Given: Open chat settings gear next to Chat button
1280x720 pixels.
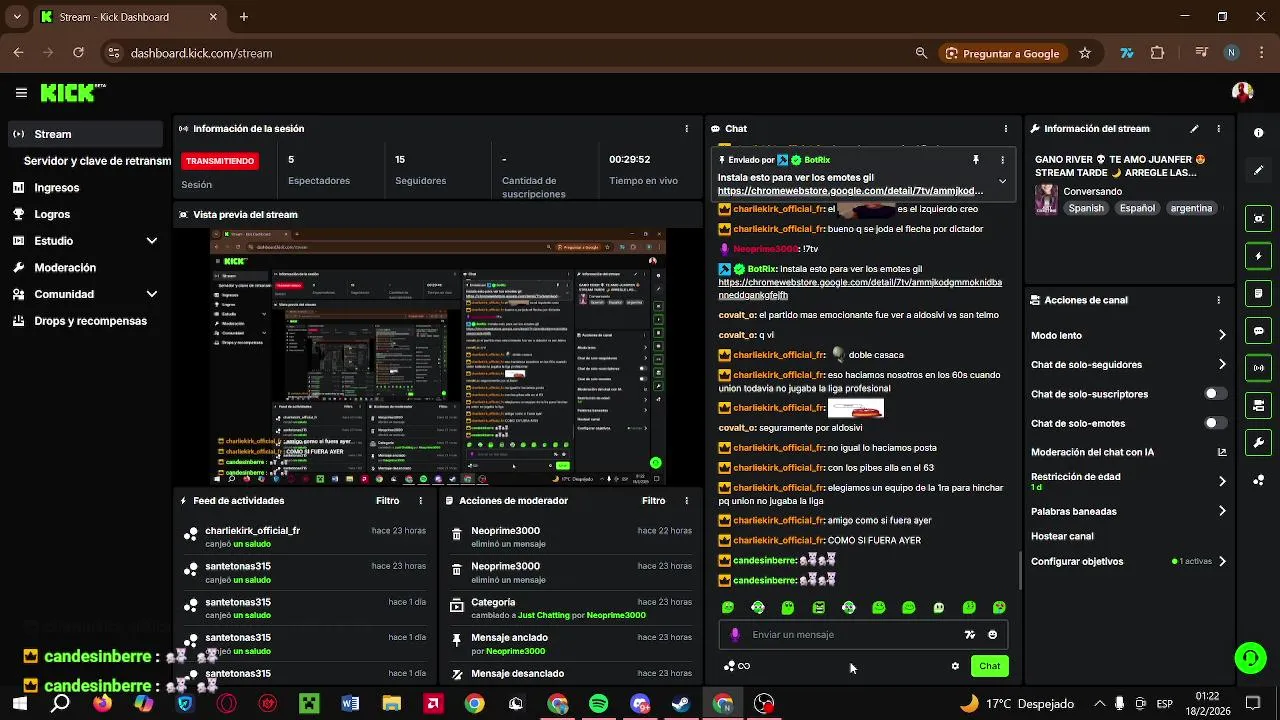Looking at the screenshot, I should tap(955, 666).
